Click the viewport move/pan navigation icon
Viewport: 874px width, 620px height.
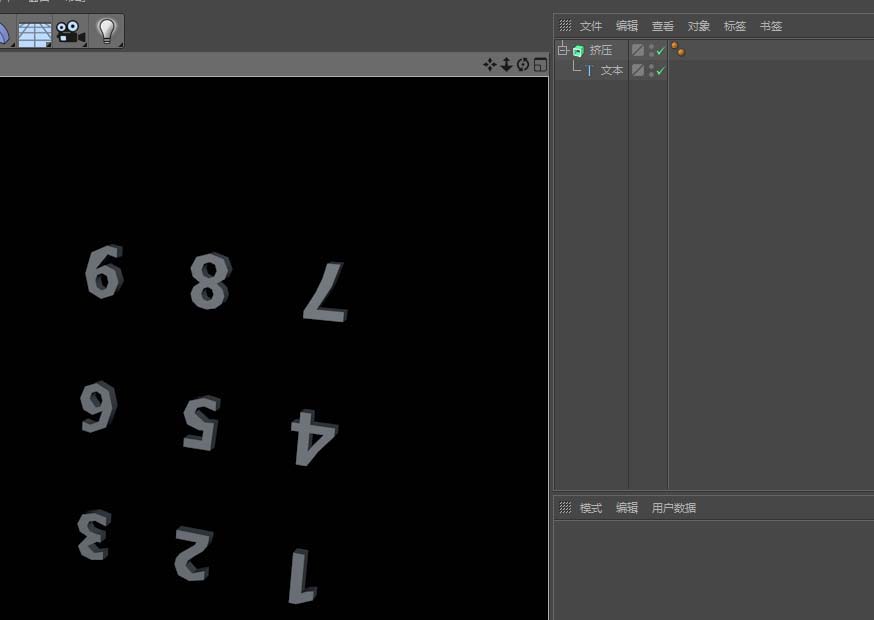click(490, 65)
